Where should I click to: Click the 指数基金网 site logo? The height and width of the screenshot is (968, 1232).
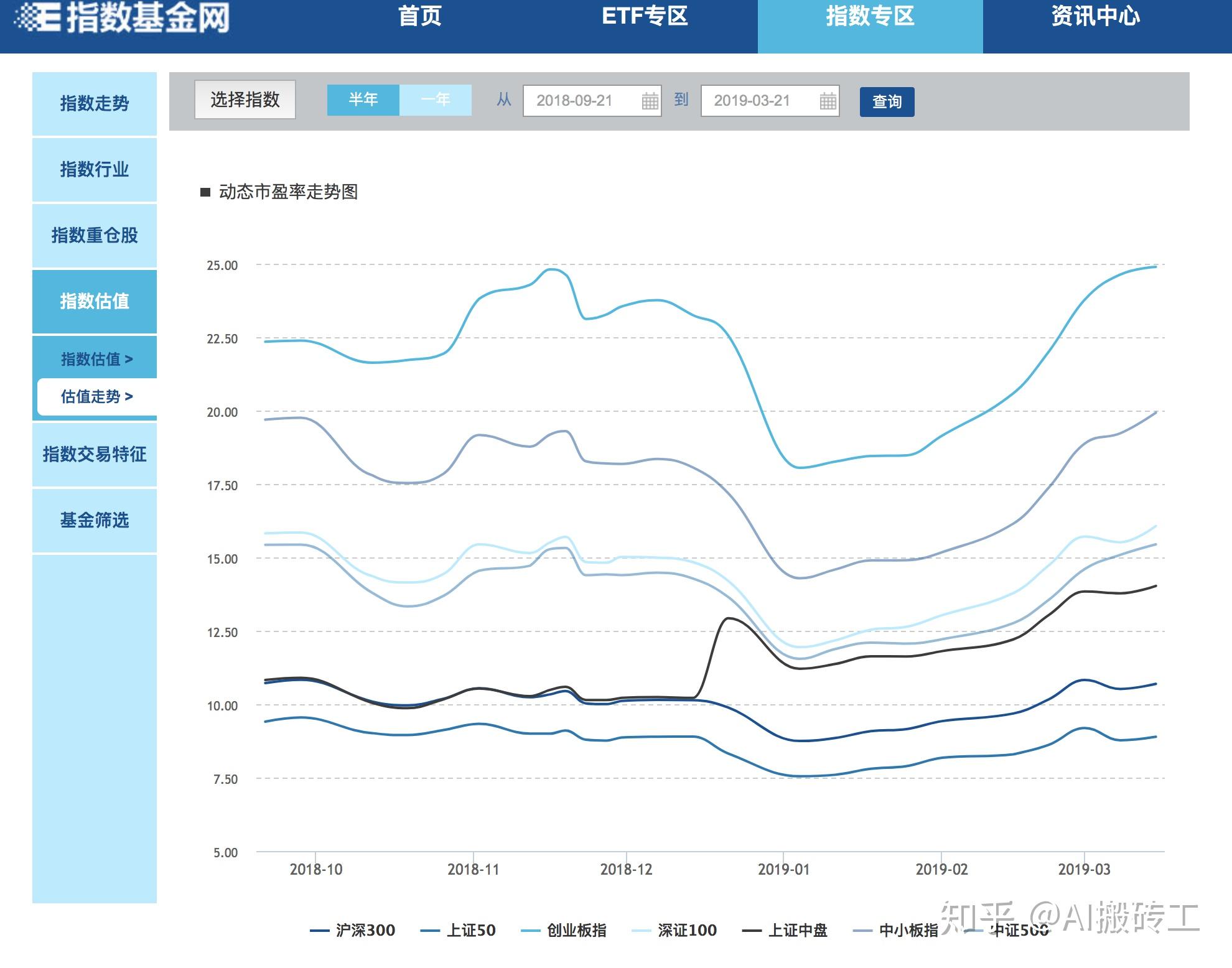(x=122, y=17)
